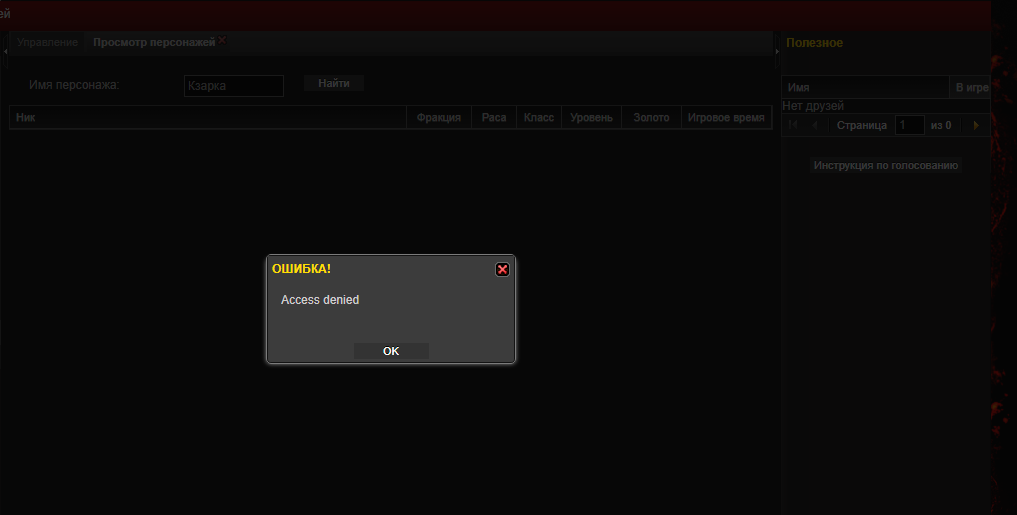The height and width of the screenshot is (515, 1017).
Task: Select the Просмотр персонажей tab
Action: pyautogui.click(x=153, y=43)
